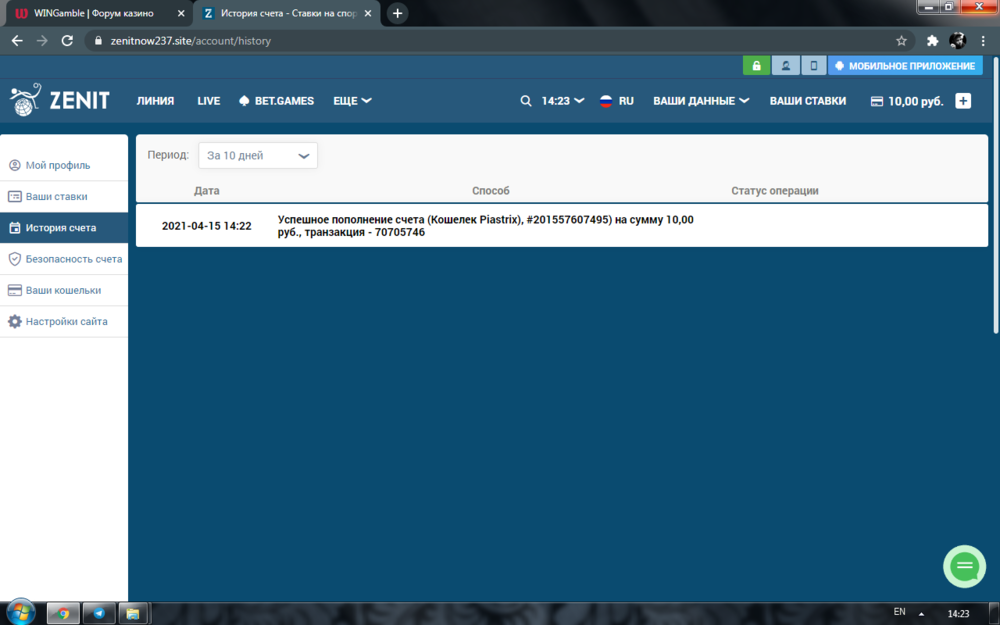
Task: Click the green lock icon button
Action: 756,66
